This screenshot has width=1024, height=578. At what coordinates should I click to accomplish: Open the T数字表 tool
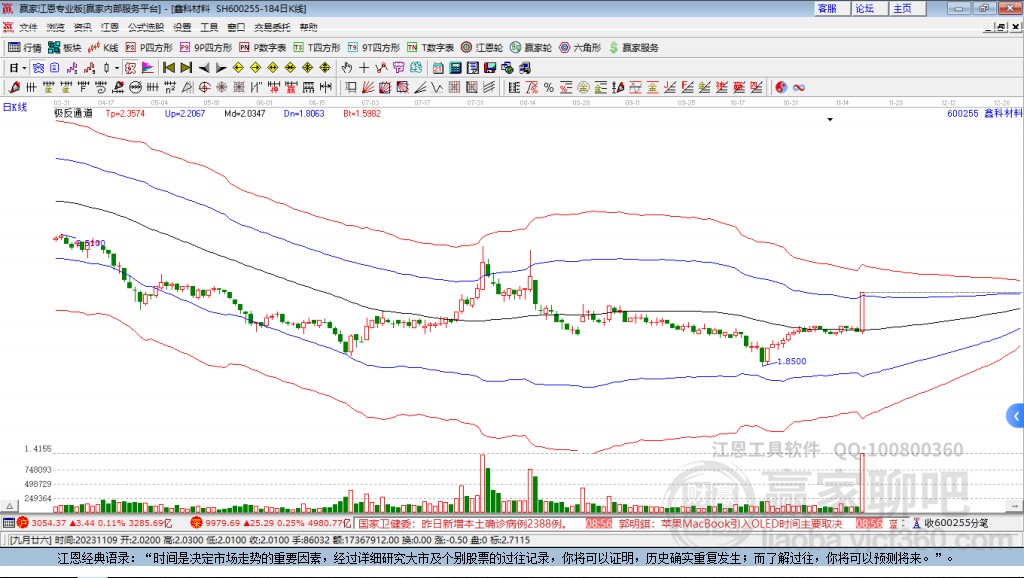(430, 48)
